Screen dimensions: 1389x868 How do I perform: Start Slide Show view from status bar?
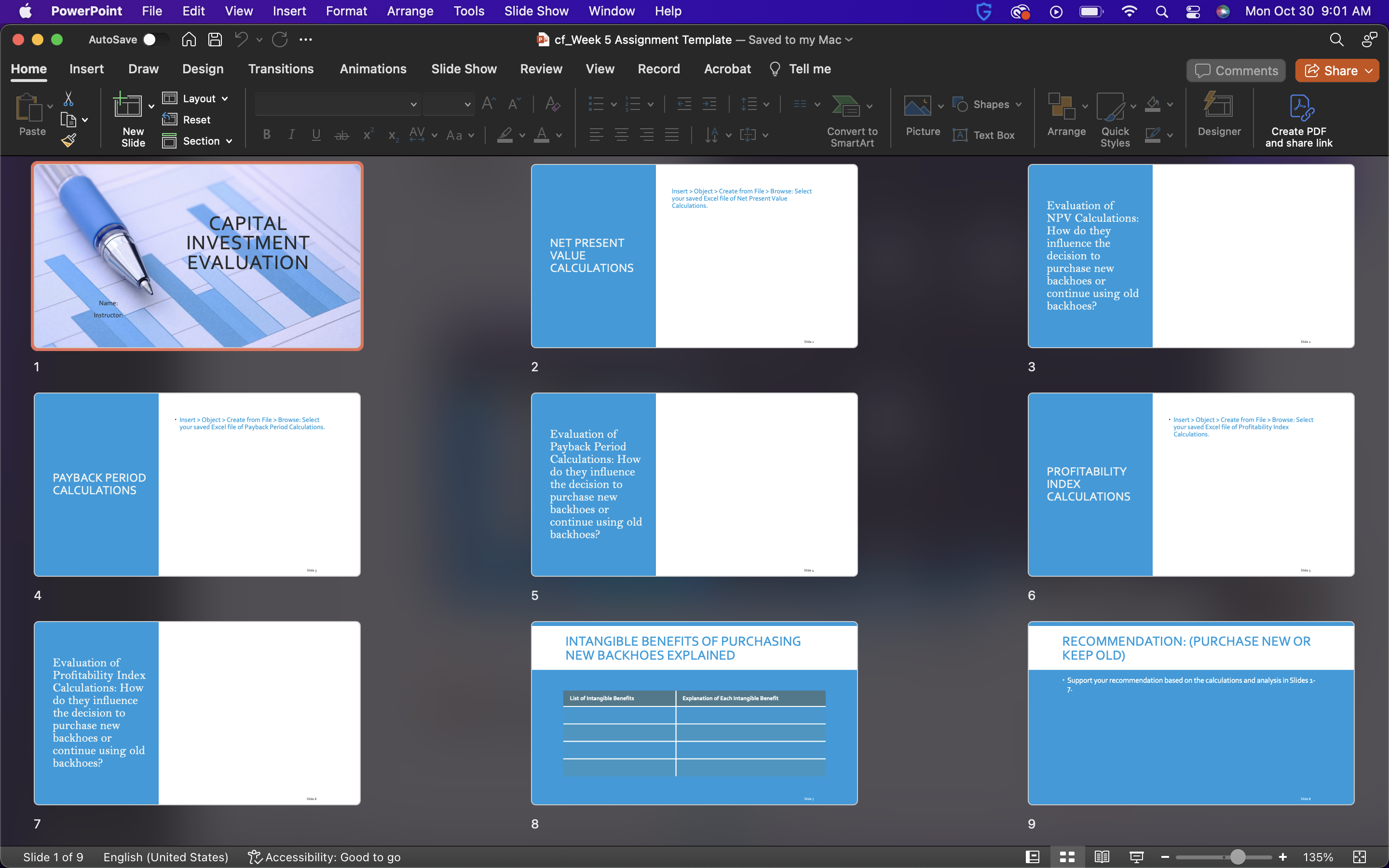1136,856
